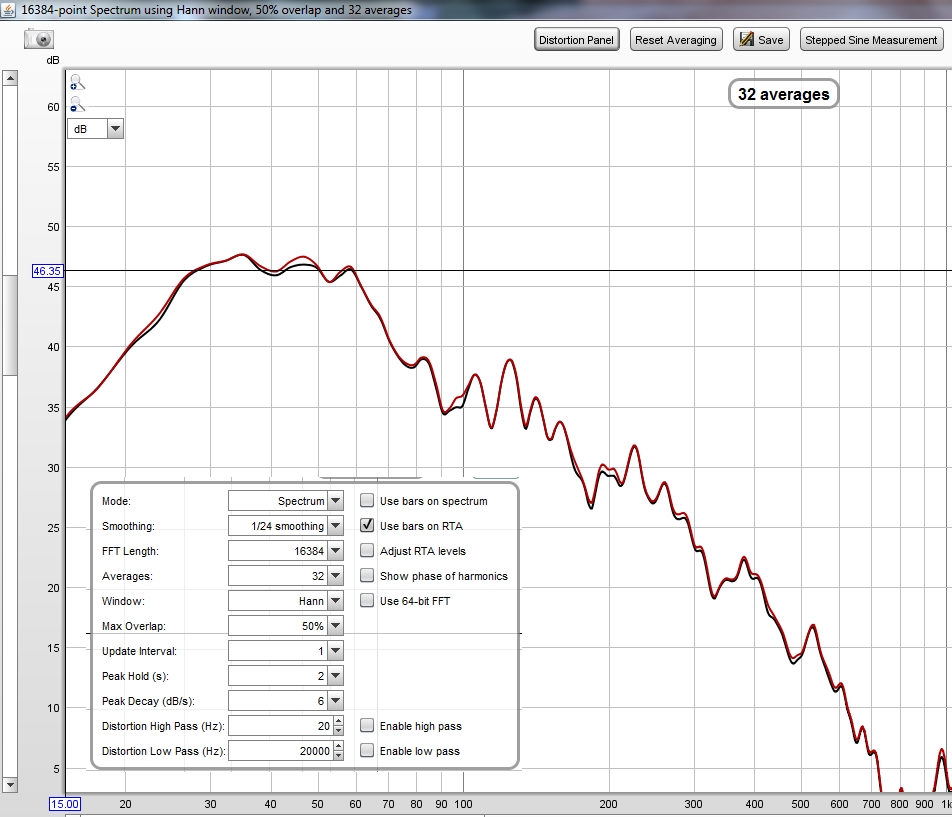The height and width of the screenshot is (817, 952).
Task: Click the vertical axis scrollbar thumb
Action: point(10,325)
